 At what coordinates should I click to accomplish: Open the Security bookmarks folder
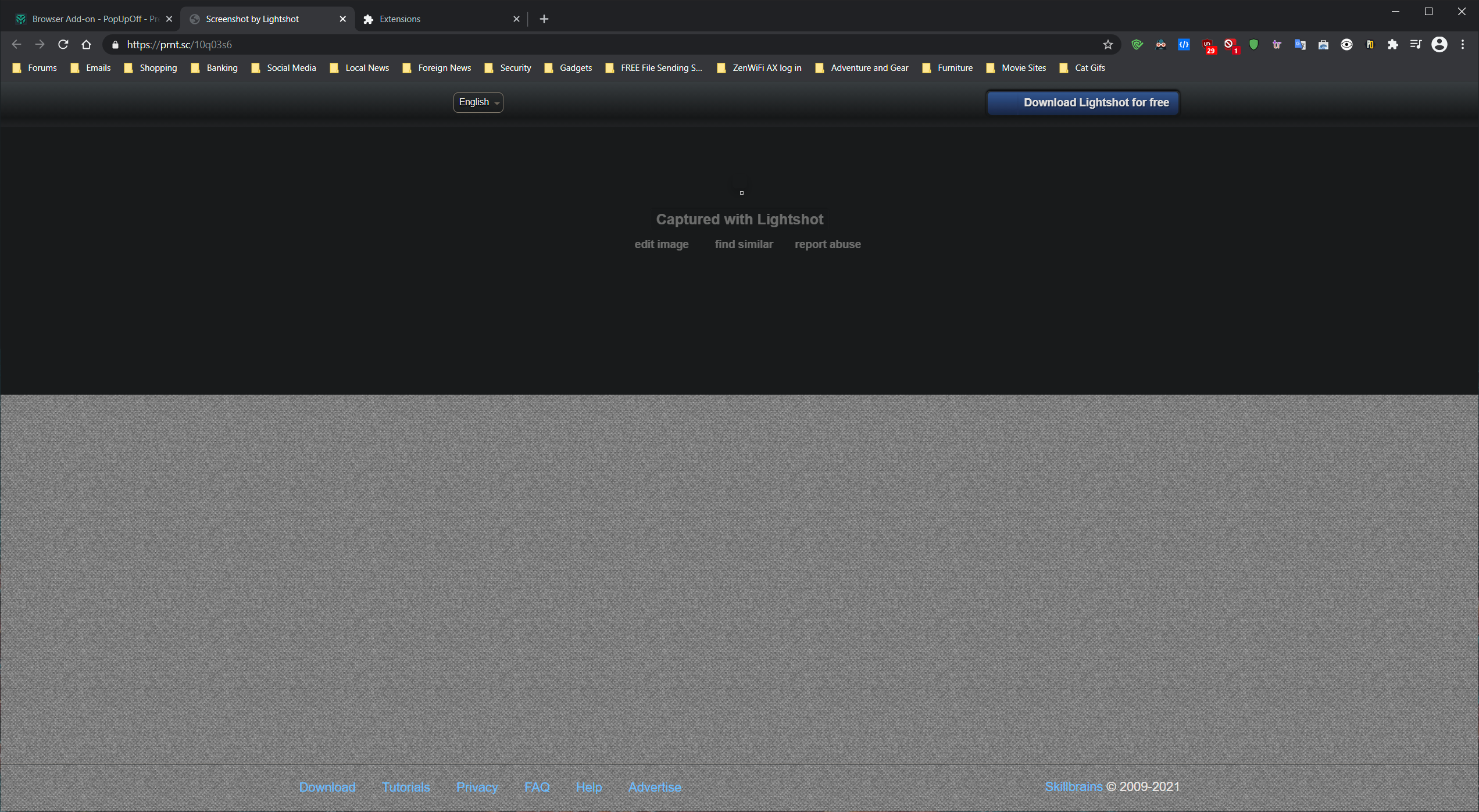(508, 68)
